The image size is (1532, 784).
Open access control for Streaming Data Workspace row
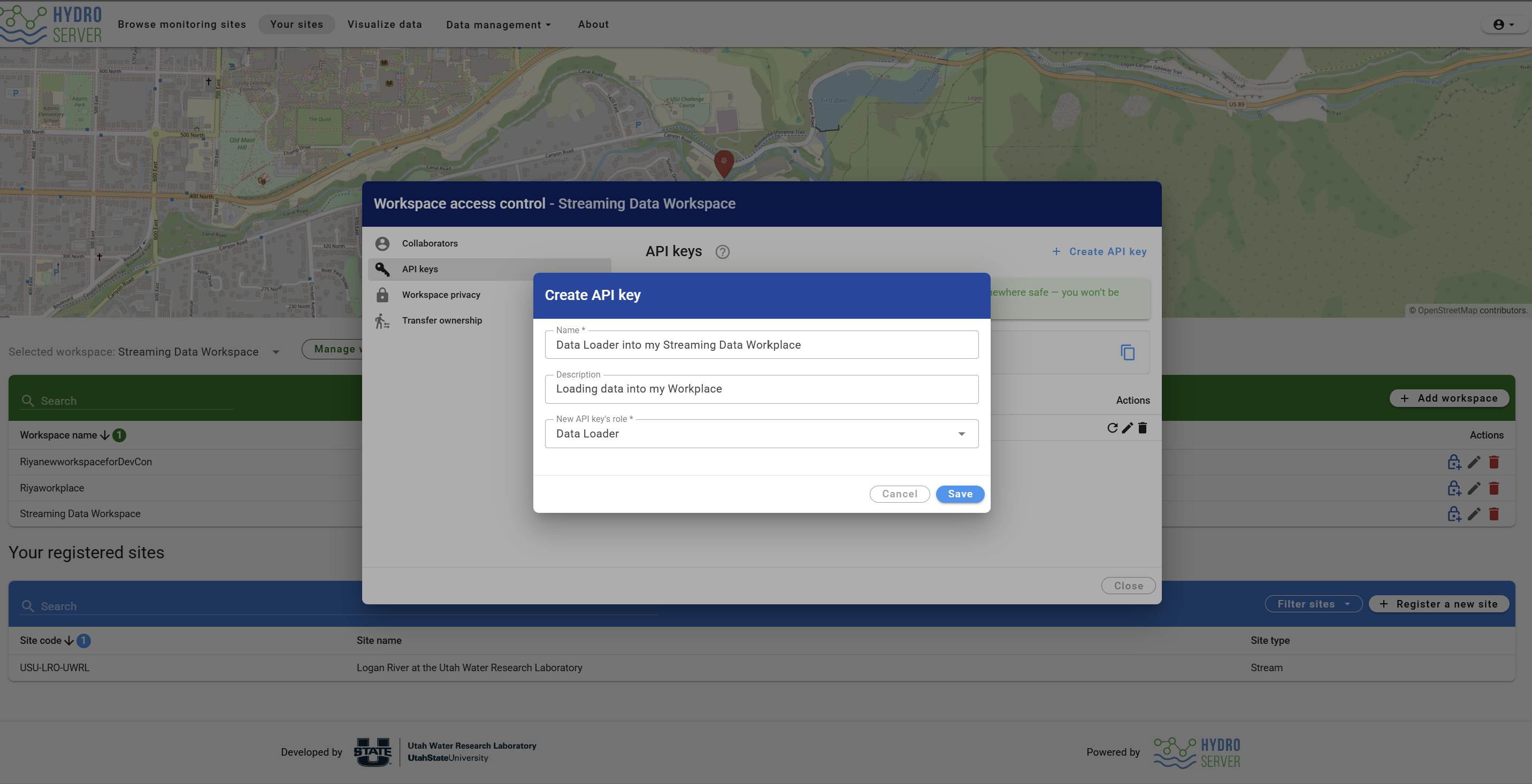(1453, 513)
